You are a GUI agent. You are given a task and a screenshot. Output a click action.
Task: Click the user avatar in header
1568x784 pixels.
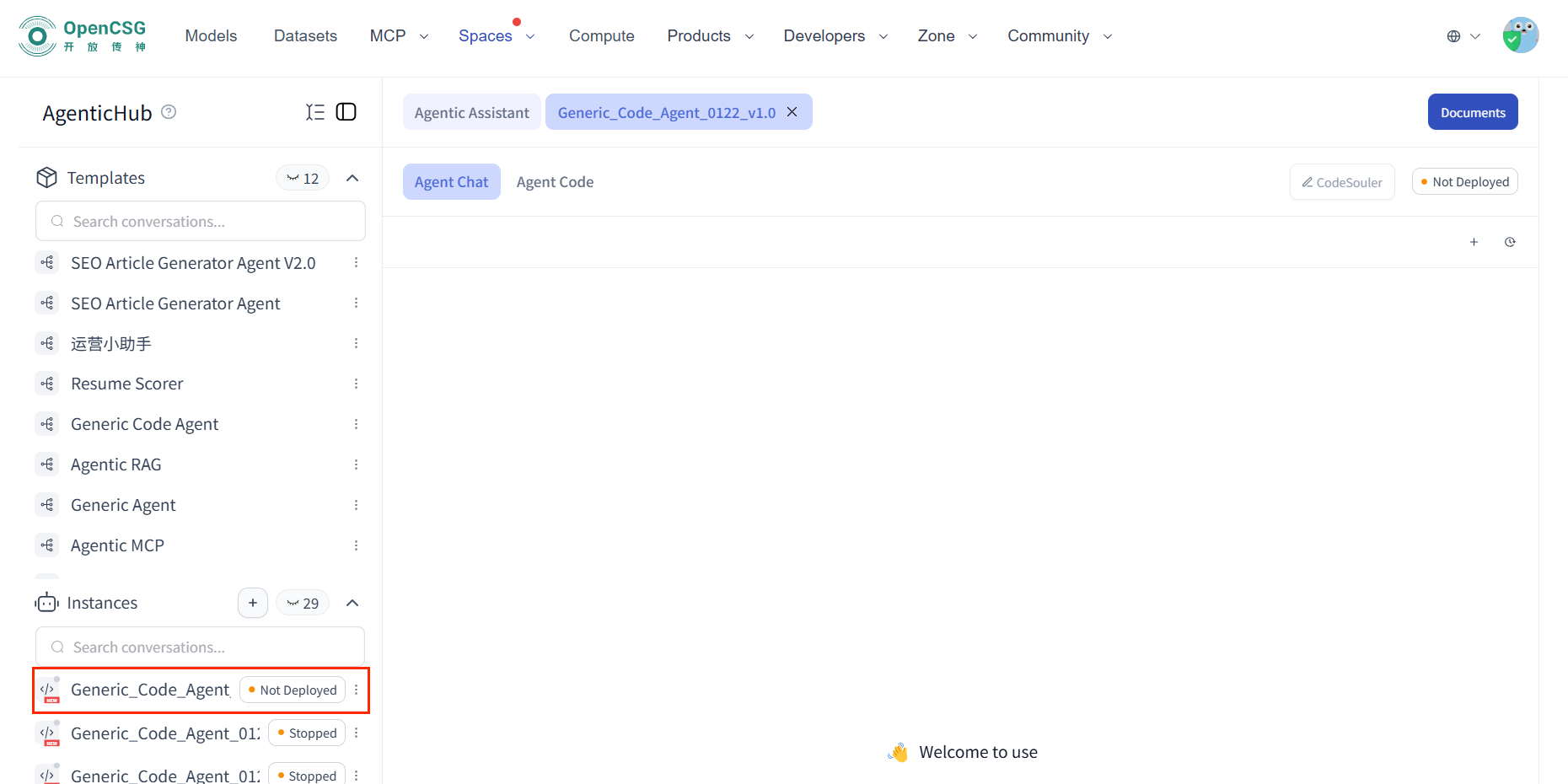pyautogui.click(x=1520, y=35)
